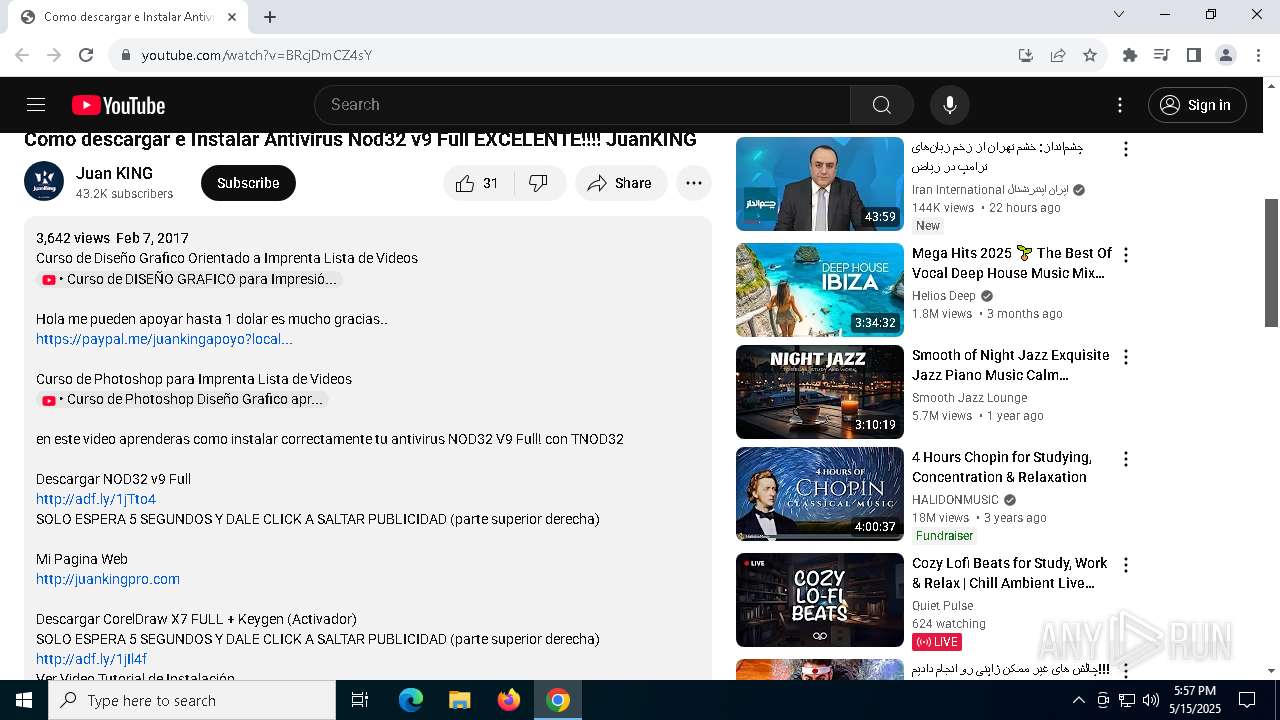This screenshot has height=720, width=1280.
Task: Click the YouTube search field
Action: tap(582, 105)
